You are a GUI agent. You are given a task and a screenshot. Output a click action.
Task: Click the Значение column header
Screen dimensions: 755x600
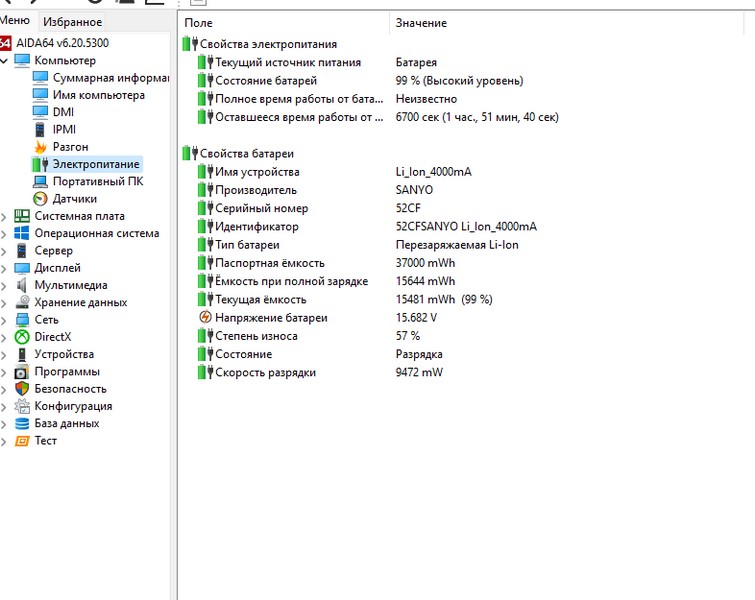pos(421,23)
